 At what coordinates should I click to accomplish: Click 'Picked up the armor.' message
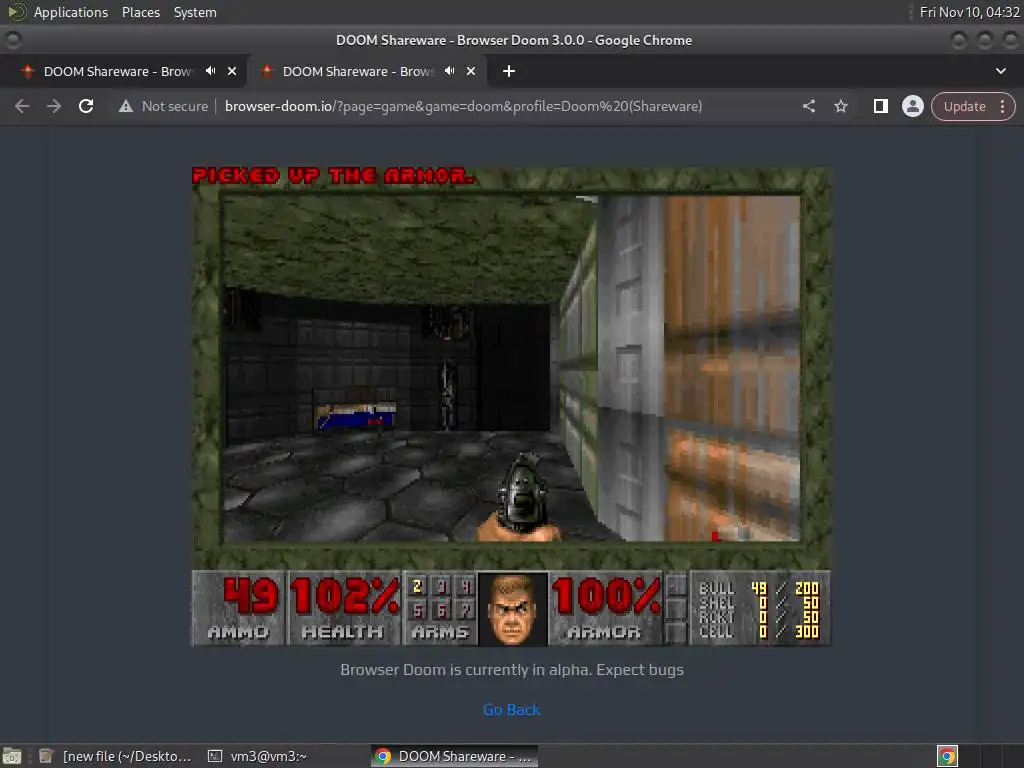(333, 176)
